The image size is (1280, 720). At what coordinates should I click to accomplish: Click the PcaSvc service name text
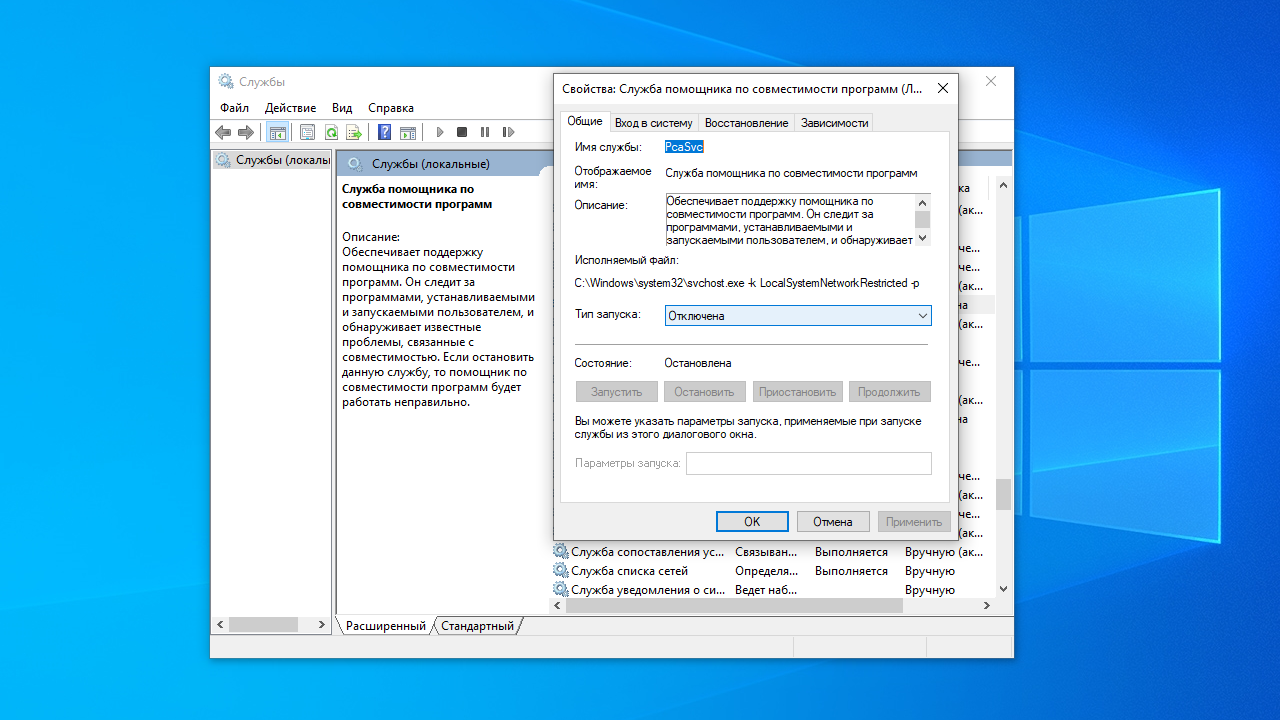pos(685,147)
